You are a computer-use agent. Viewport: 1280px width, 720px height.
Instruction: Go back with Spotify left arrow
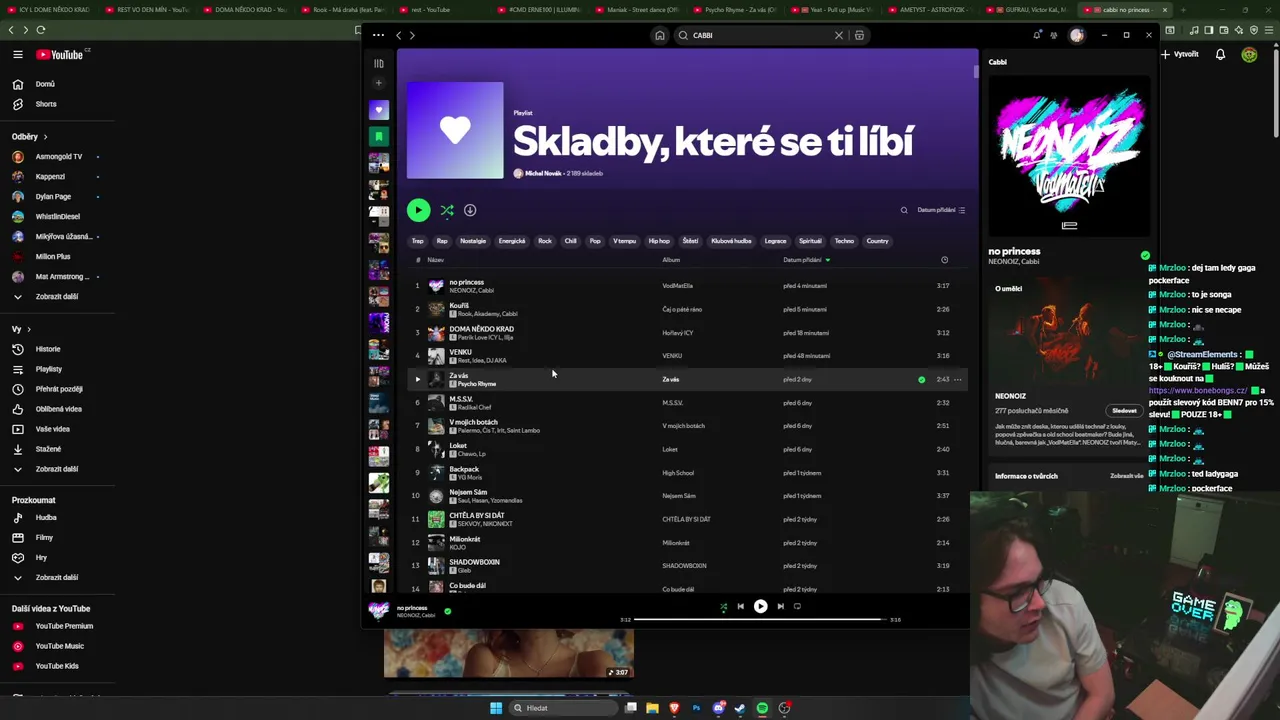(x=398, y=35)
